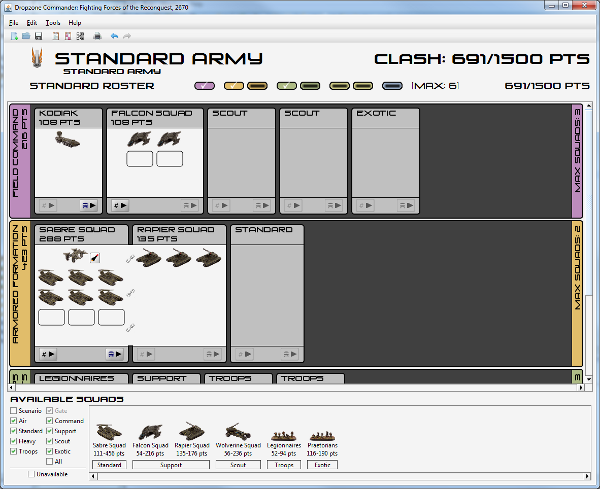600x489 pixels.
Task: Enable the Unavailable checkbox
Action: (31, 474)
